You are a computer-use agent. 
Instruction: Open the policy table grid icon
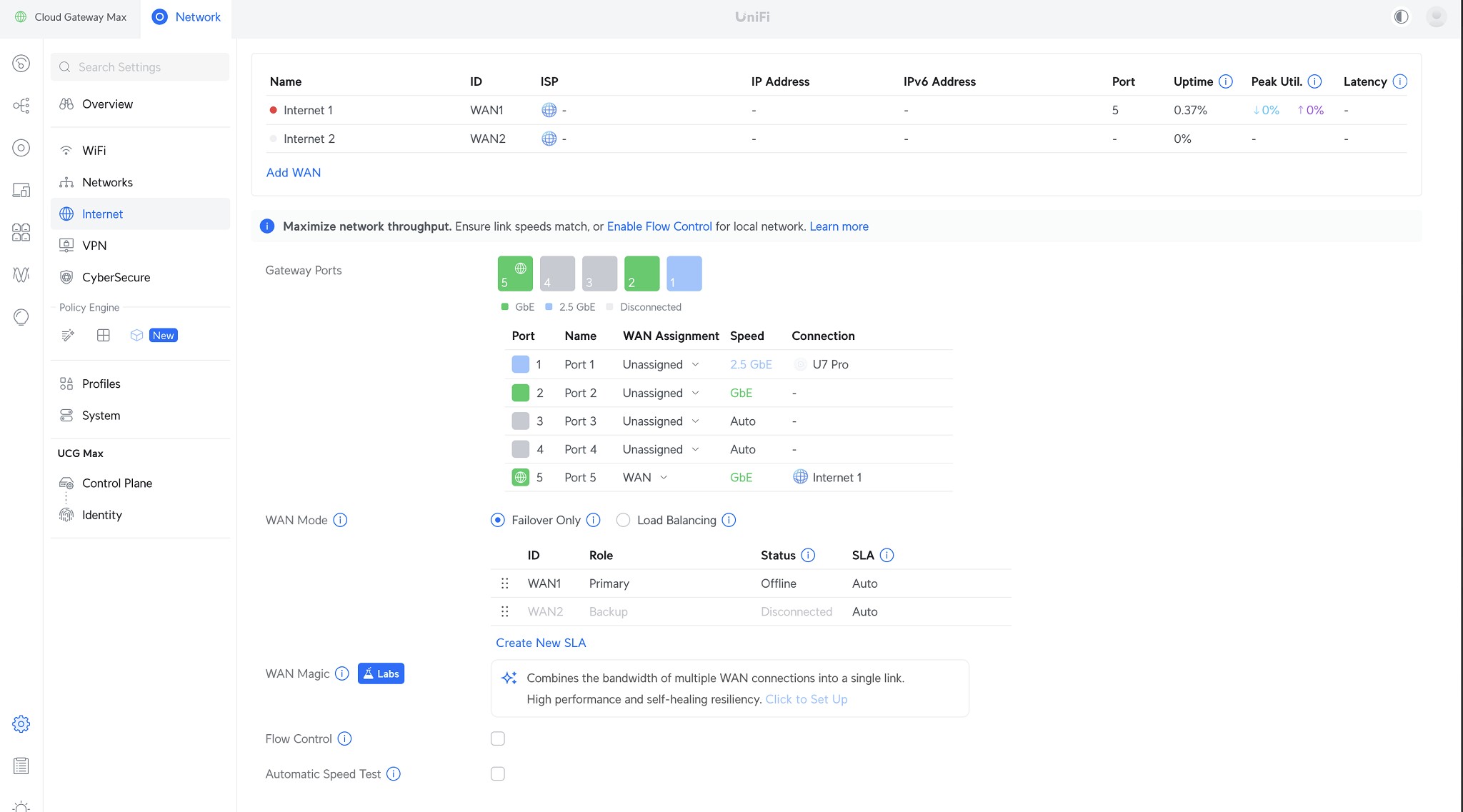[x=103, y=335]
